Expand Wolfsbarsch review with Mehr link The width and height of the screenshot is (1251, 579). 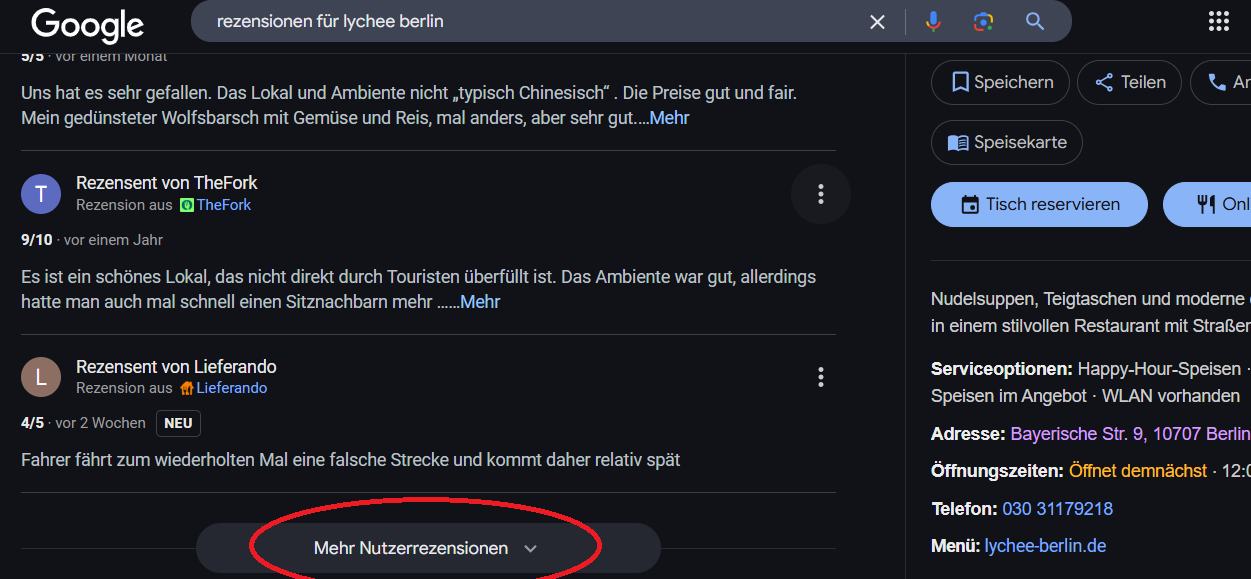point(669,118)
